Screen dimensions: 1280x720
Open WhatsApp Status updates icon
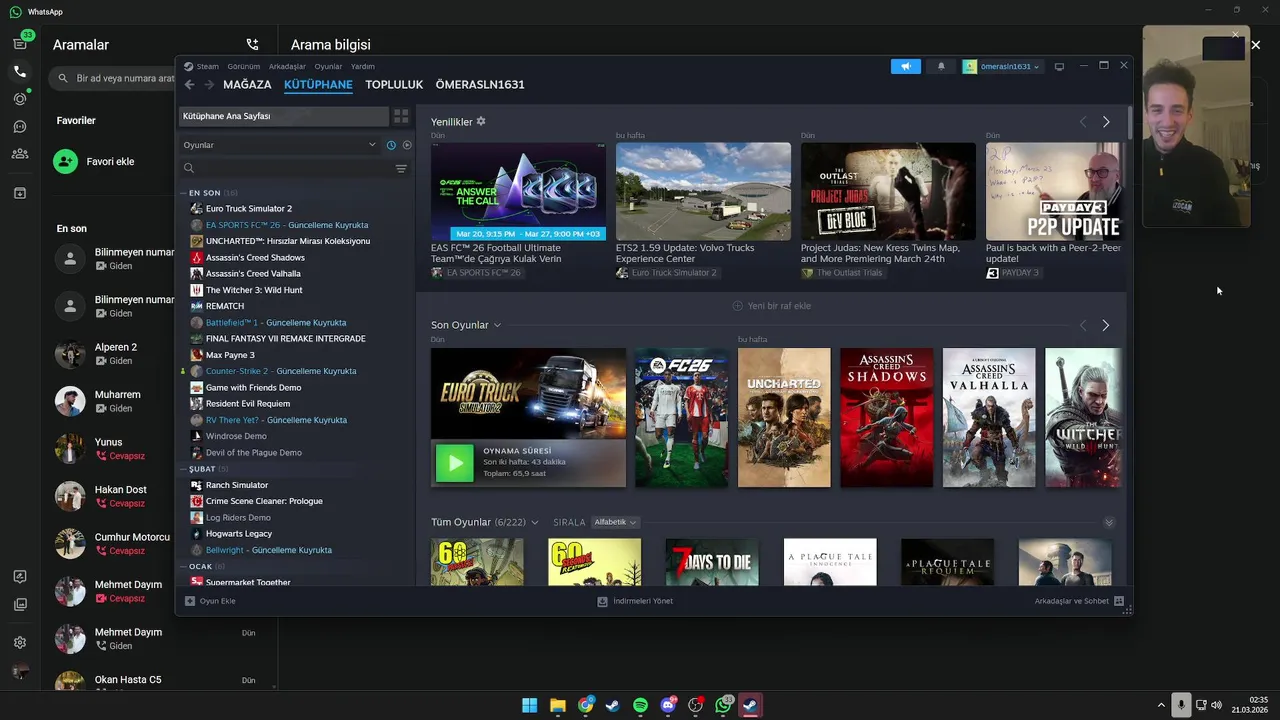(x=20, y=99)
